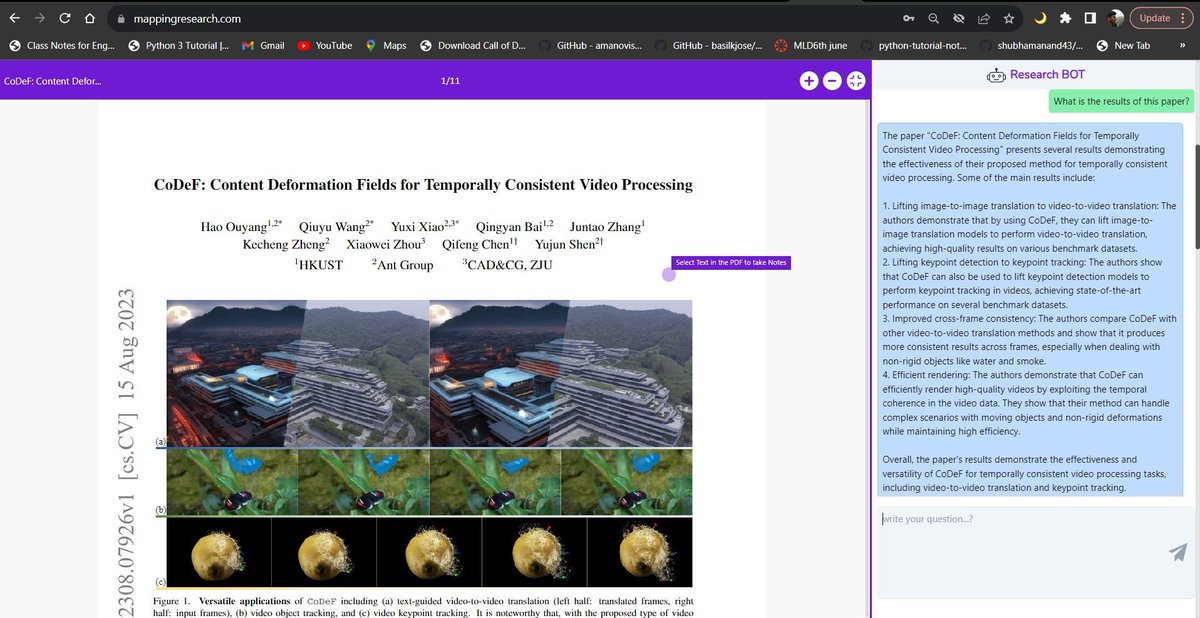Click the page indicator 1/11
Viewport: 1200px width, 618px height.
(450, 80)
